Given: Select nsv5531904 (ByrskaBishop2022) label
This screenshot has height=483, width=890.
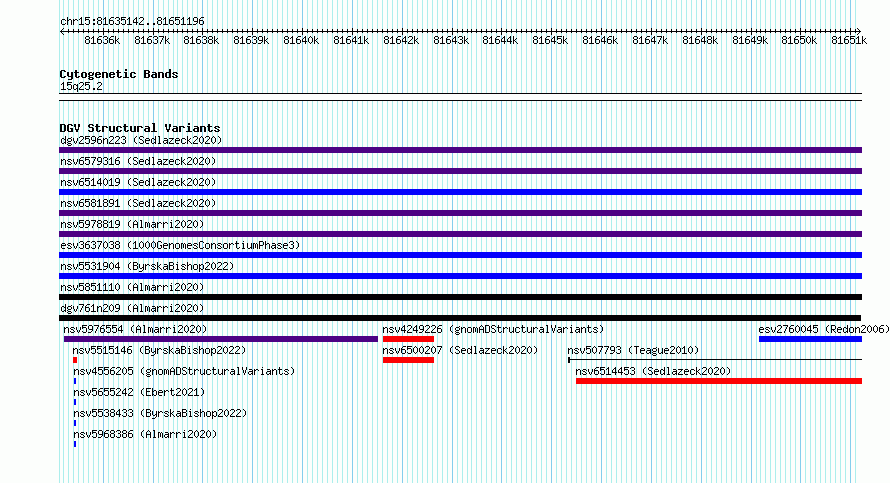Looking at the screenshot, I should pyautogui.click(x=147, y=266).
